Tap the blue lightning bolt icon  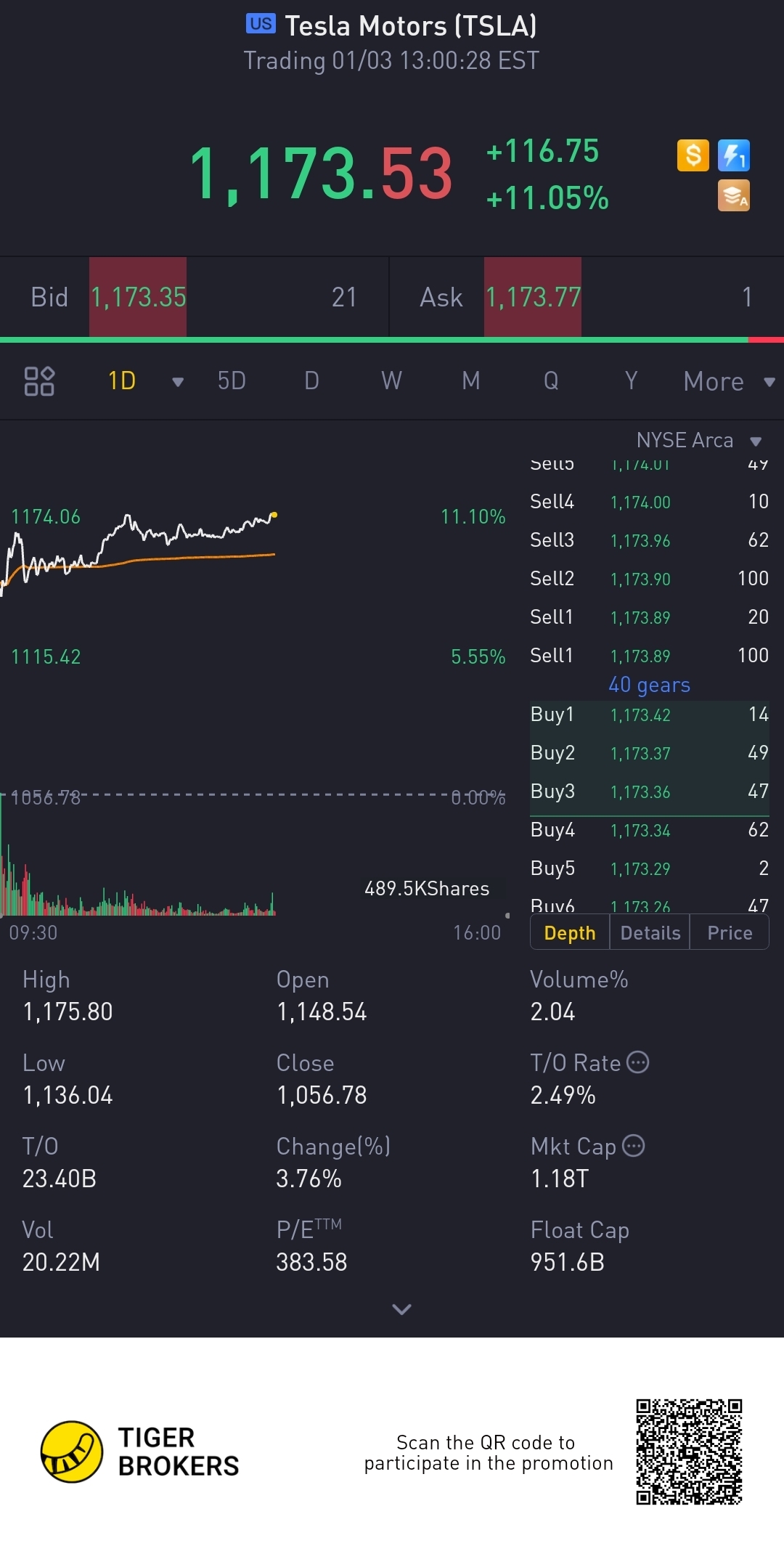pos(733,155)
